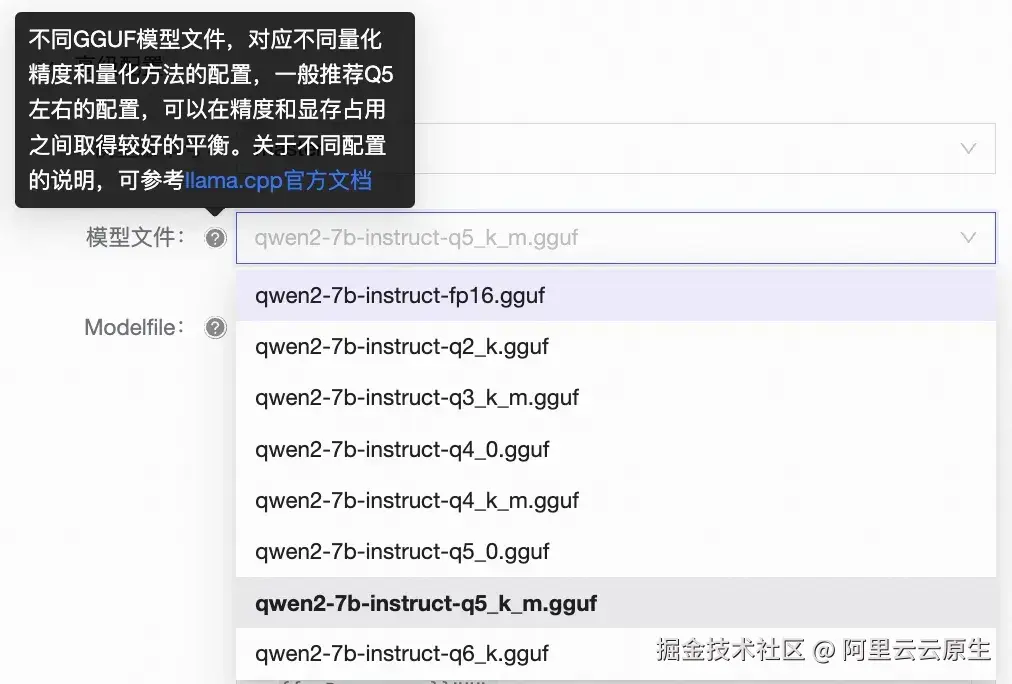Image resolution: width=1012 pixels, height=684 pixels.
Task: Choose qwen2-7b-instruct-q3_k_m.gguf model file
Action: [x=416, y=397]
